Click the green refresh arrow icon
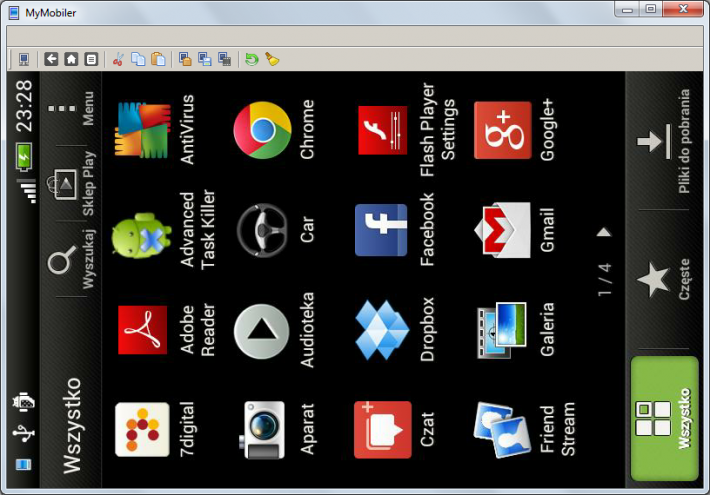The image size is (710, 495). [x=252, y=59]
